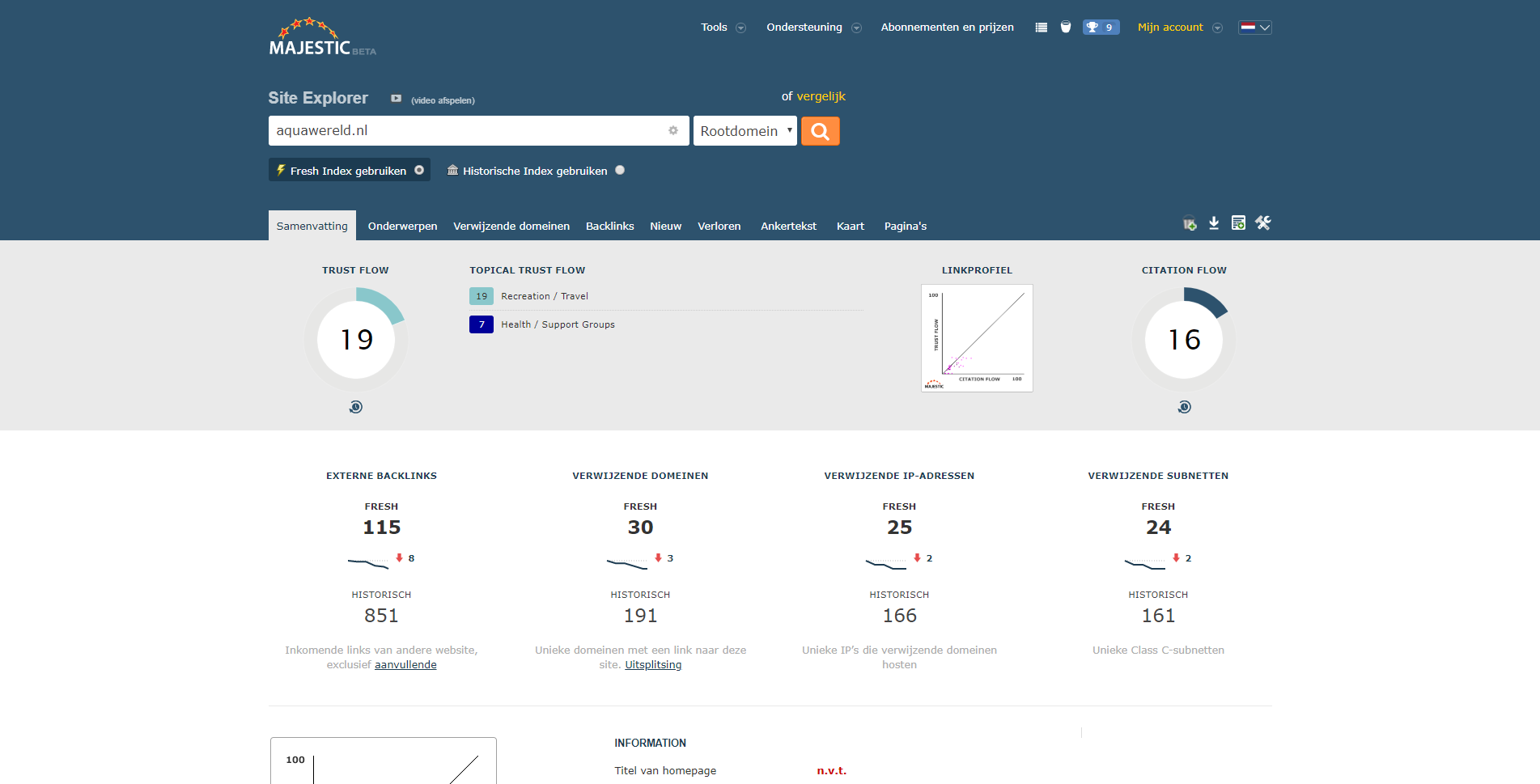Click Verwijzende Domeinen fresh value 30

pyautogui.click(x=640, y=528)
